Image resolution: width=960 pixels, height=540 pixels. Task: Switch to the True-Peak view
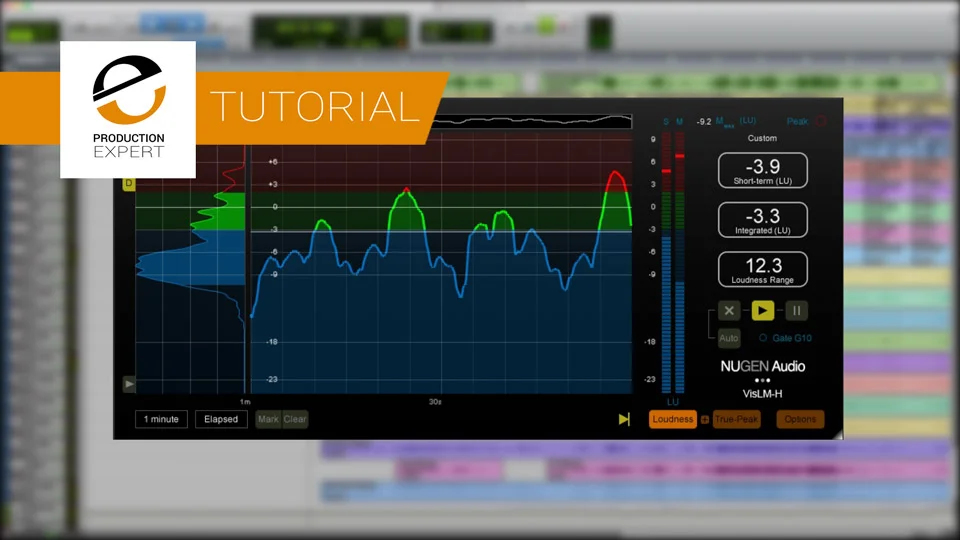[x=737, y=419]
